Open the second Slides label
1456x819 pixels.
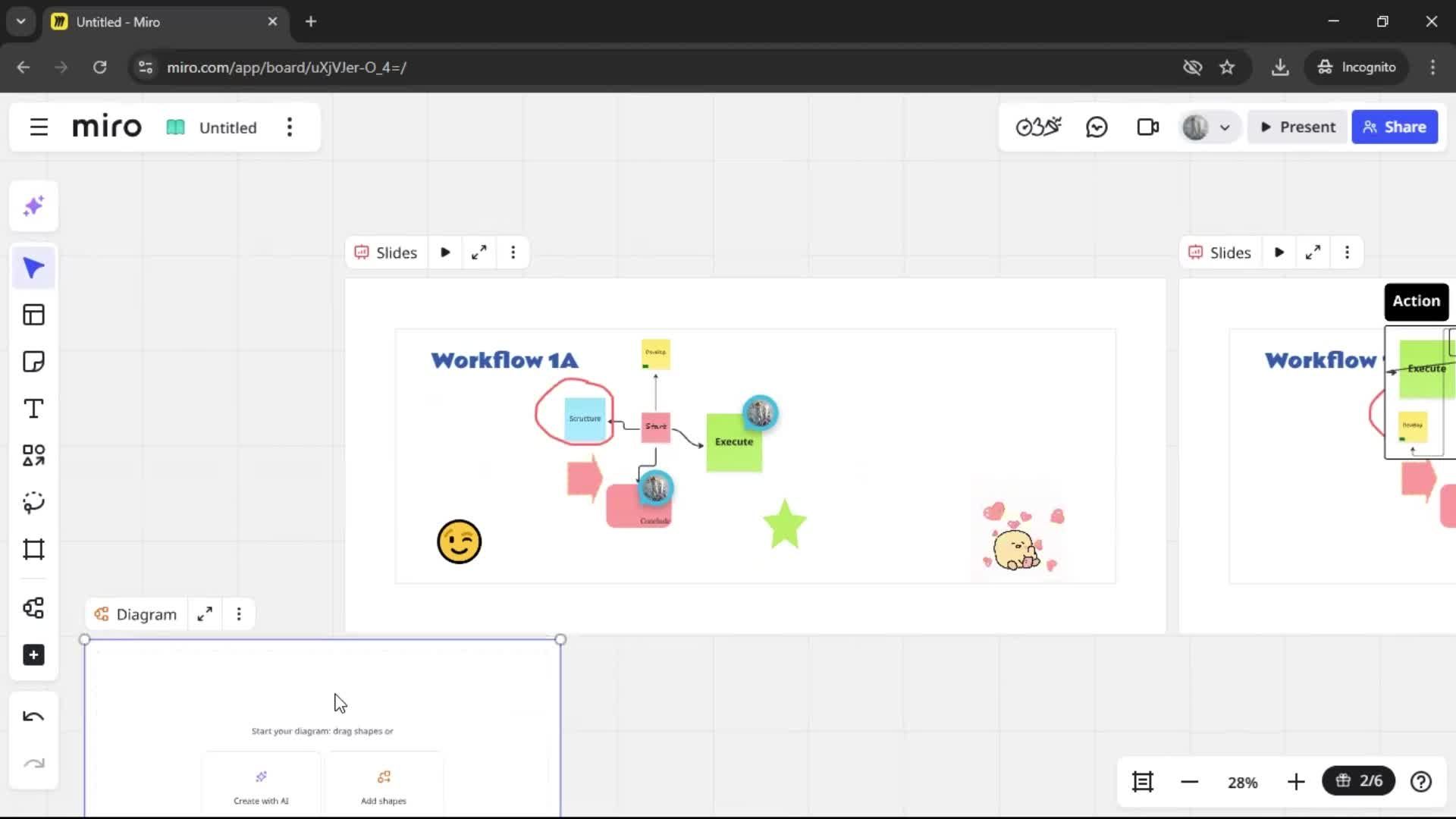[1220, 253]
